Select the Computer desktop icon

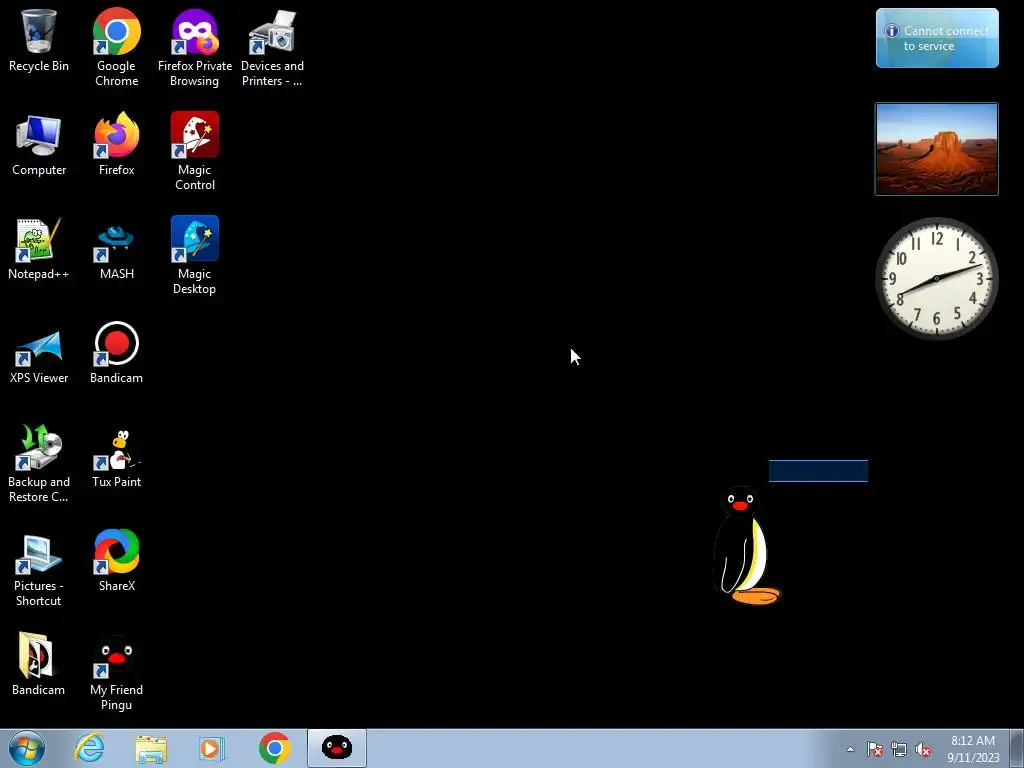39,144
